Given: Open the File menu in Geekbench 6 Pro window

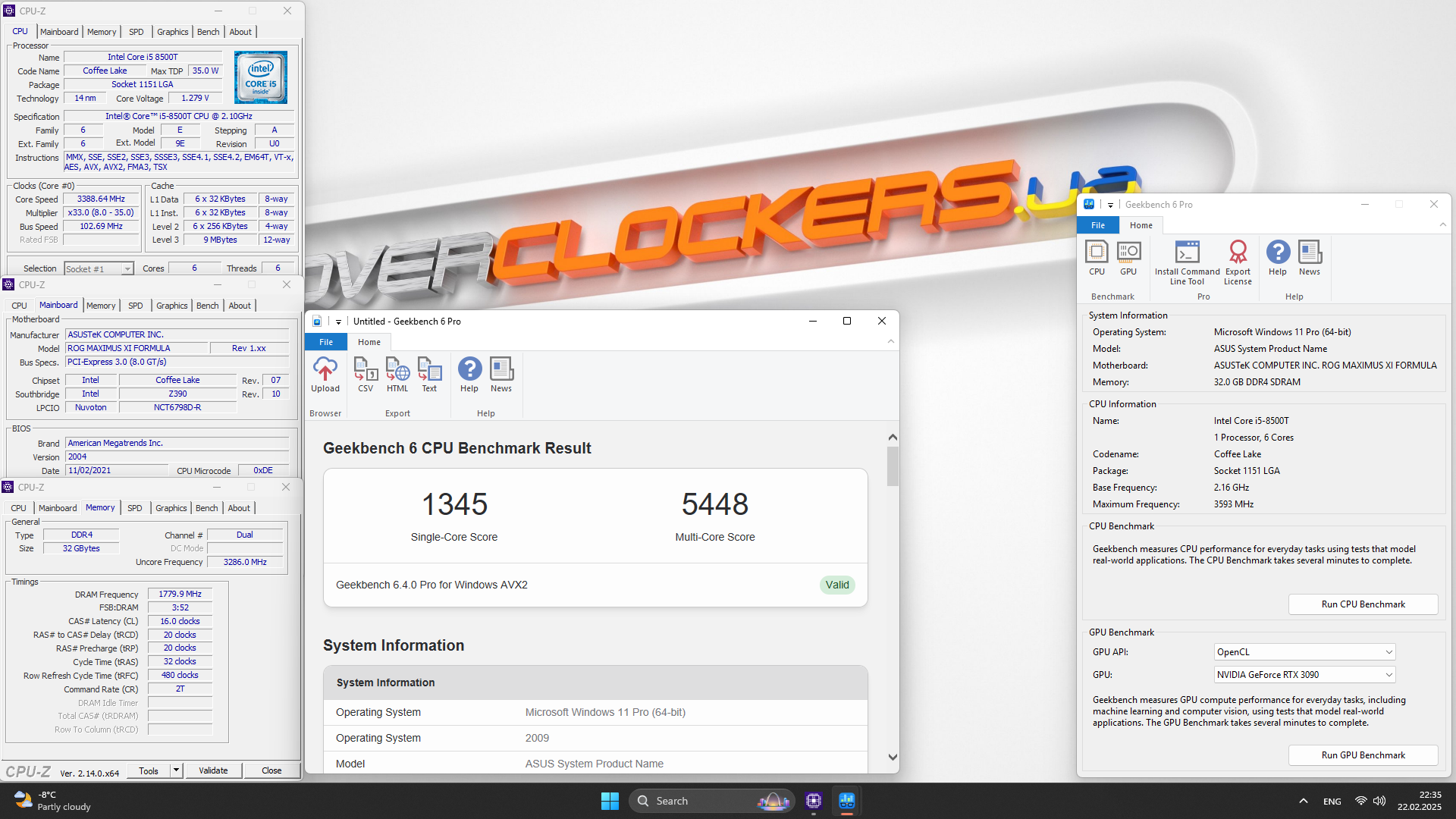Looking at the screenshot, I should pyautogui.click(x=1097, y=225).
